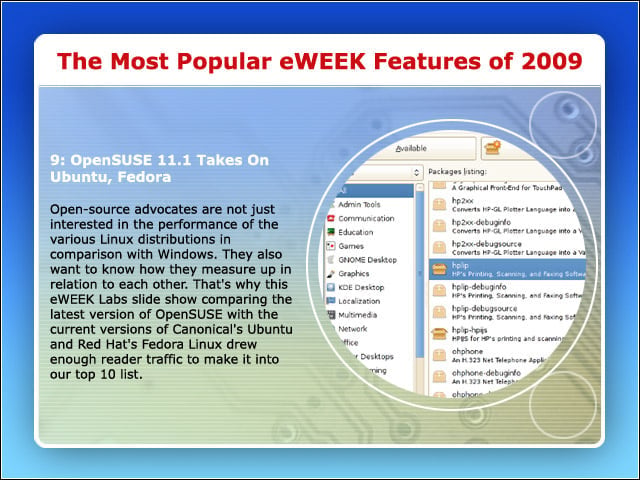Click the category list scrollbar up arrow

420,188
